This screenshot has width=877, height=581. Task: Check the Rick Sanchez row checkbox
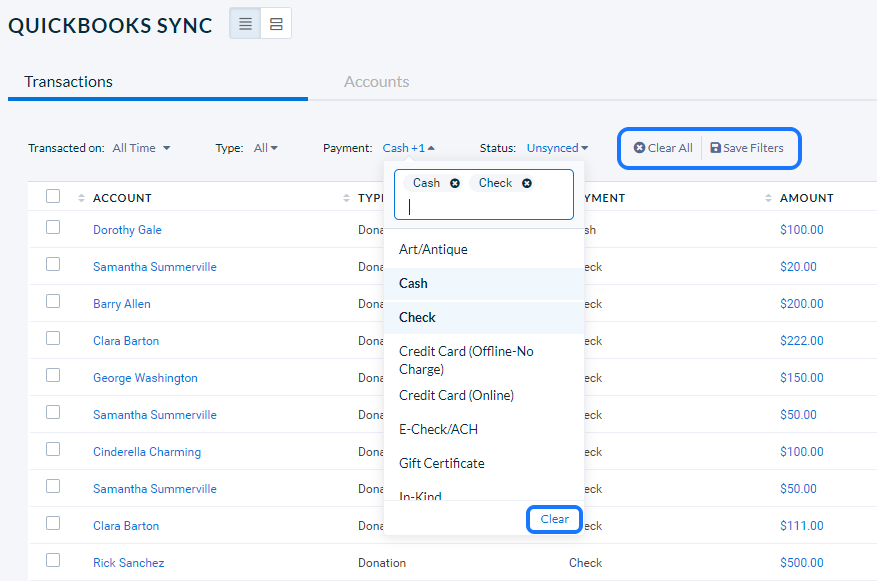[53, 560]
